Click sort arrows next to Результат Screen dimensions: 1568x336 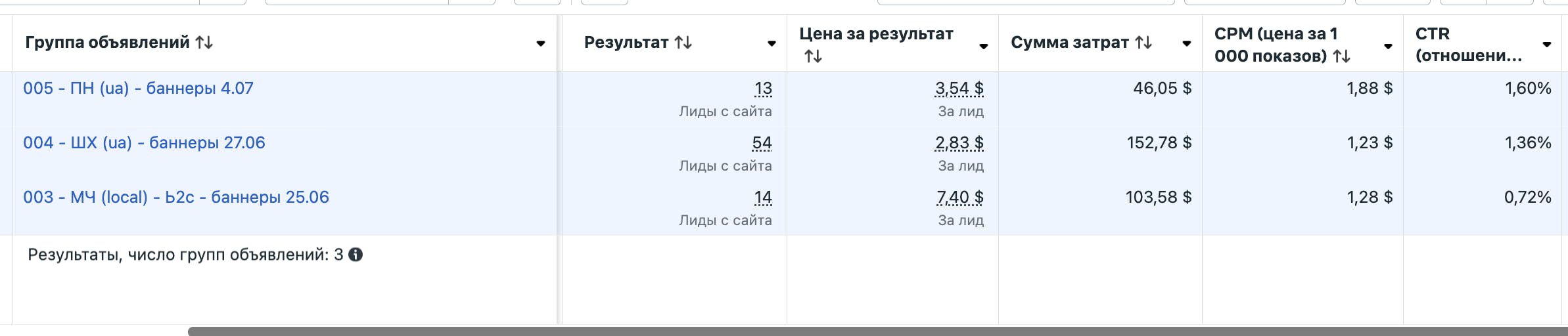point(683,43)
